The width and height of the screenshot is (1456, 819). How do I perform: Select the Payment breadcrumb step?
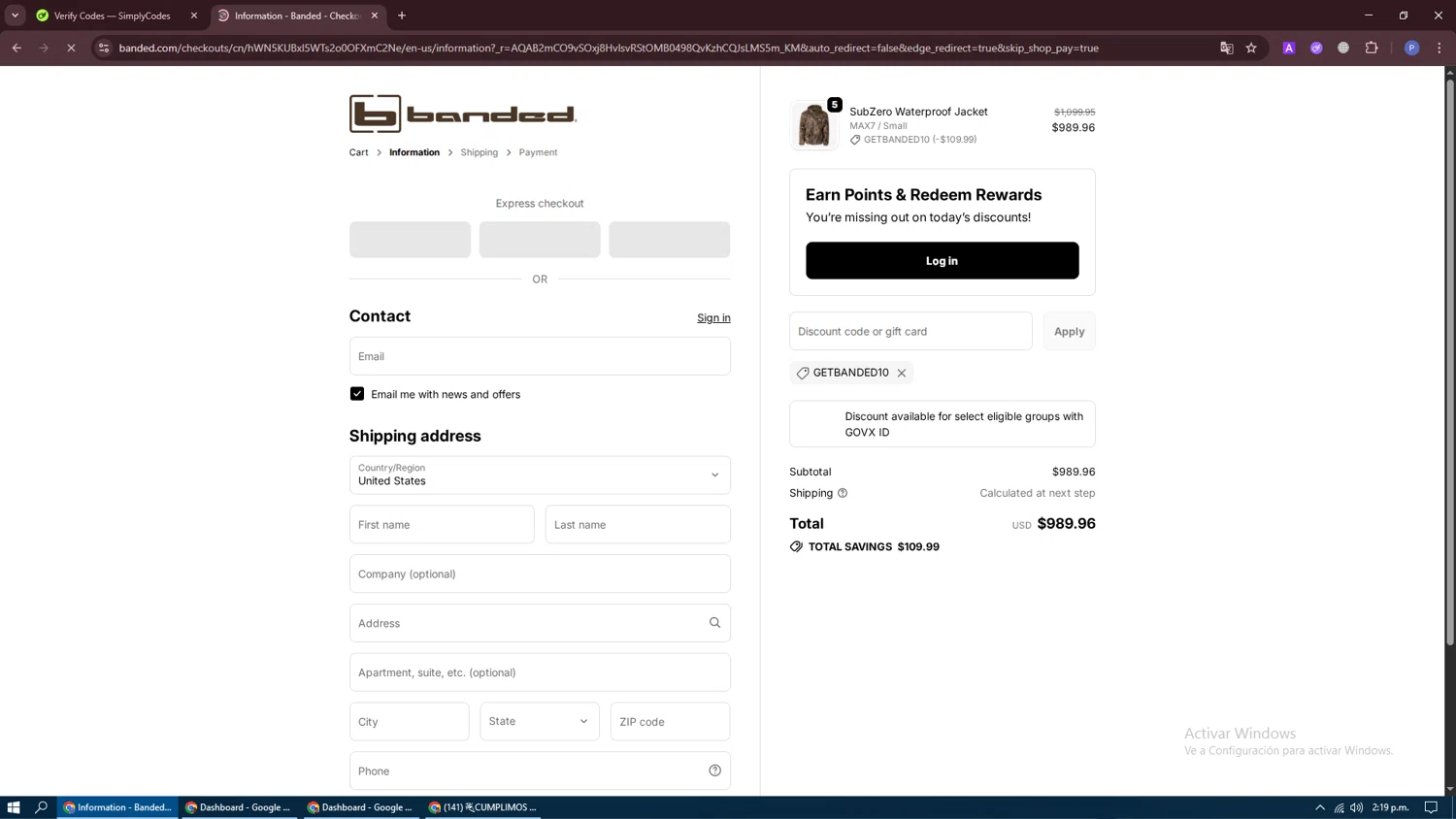click(x=538, y=152)
